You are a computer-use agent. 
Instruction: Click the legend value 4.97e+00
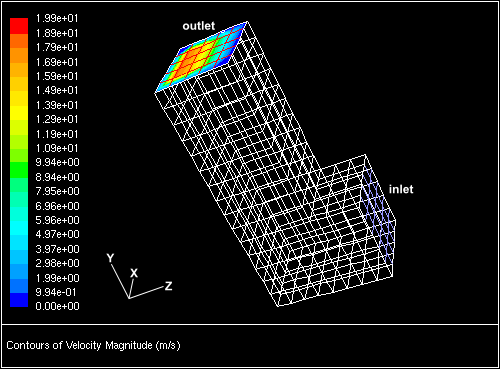(57, 234)
